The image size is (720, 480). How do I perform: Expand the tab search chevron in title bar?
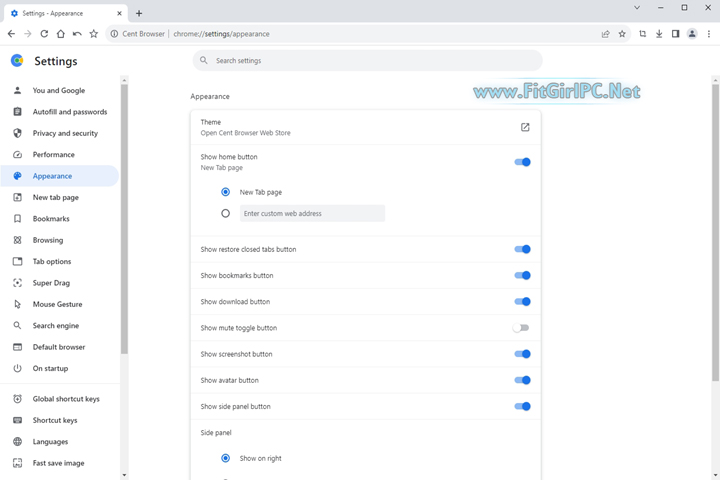coord(637,7)
